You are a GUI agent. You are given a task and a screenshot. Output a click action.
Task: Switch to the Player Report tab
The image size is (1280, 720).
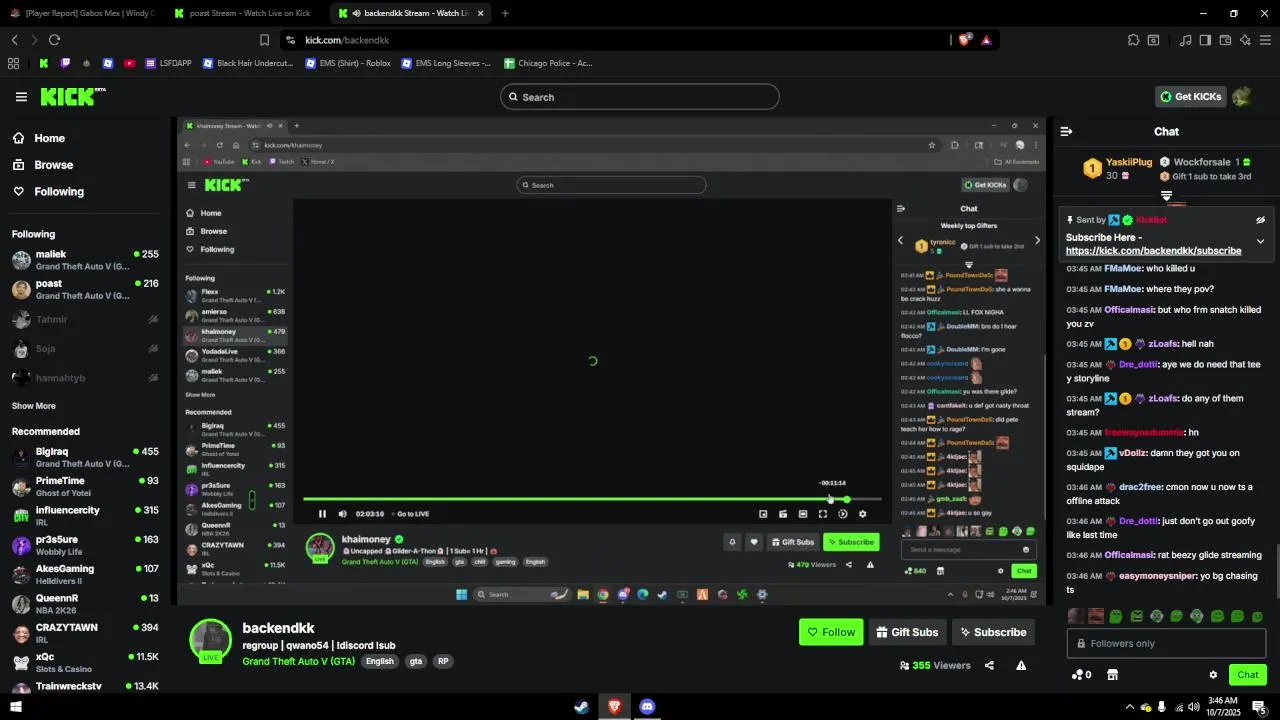[82, 13]
